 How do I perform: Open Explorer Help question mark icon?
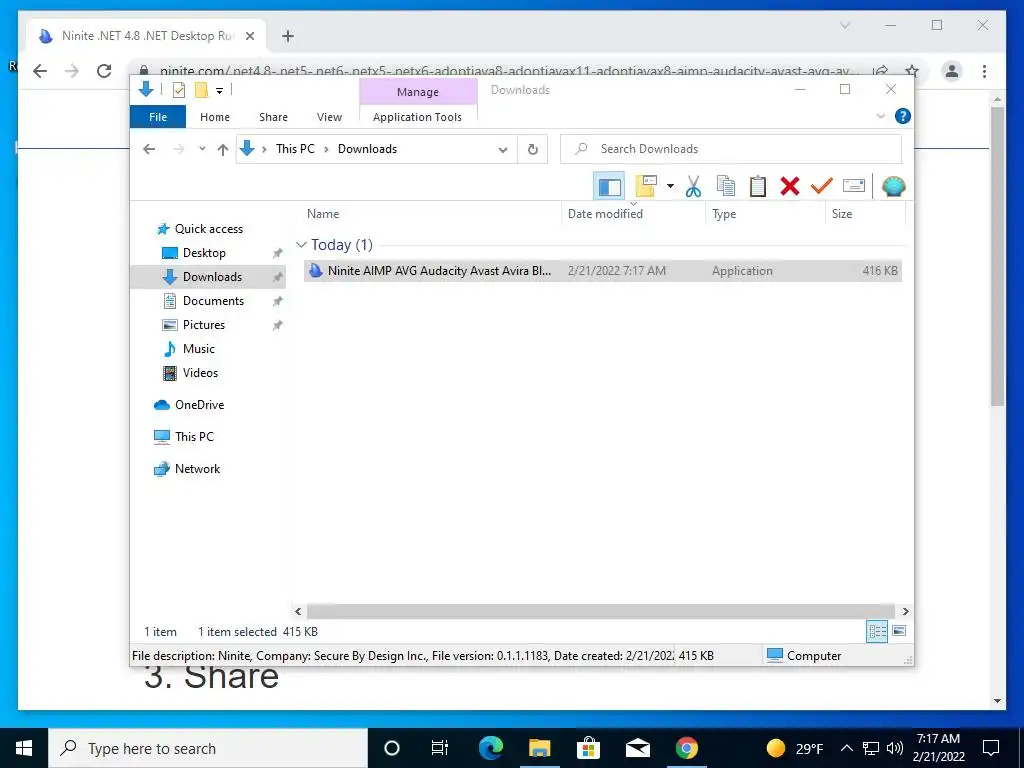click(x=903, y=116)
